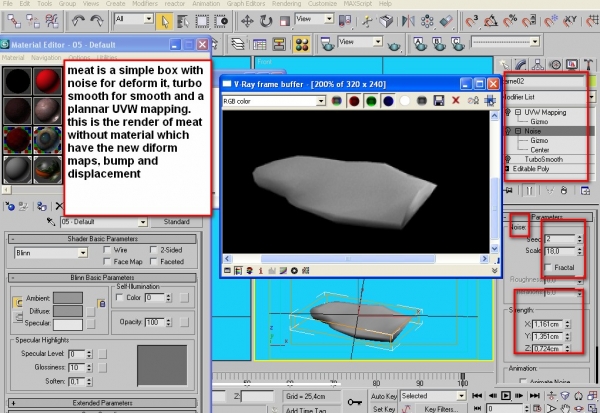Save image in V-Ray frame buffer

tap(439, 101)
